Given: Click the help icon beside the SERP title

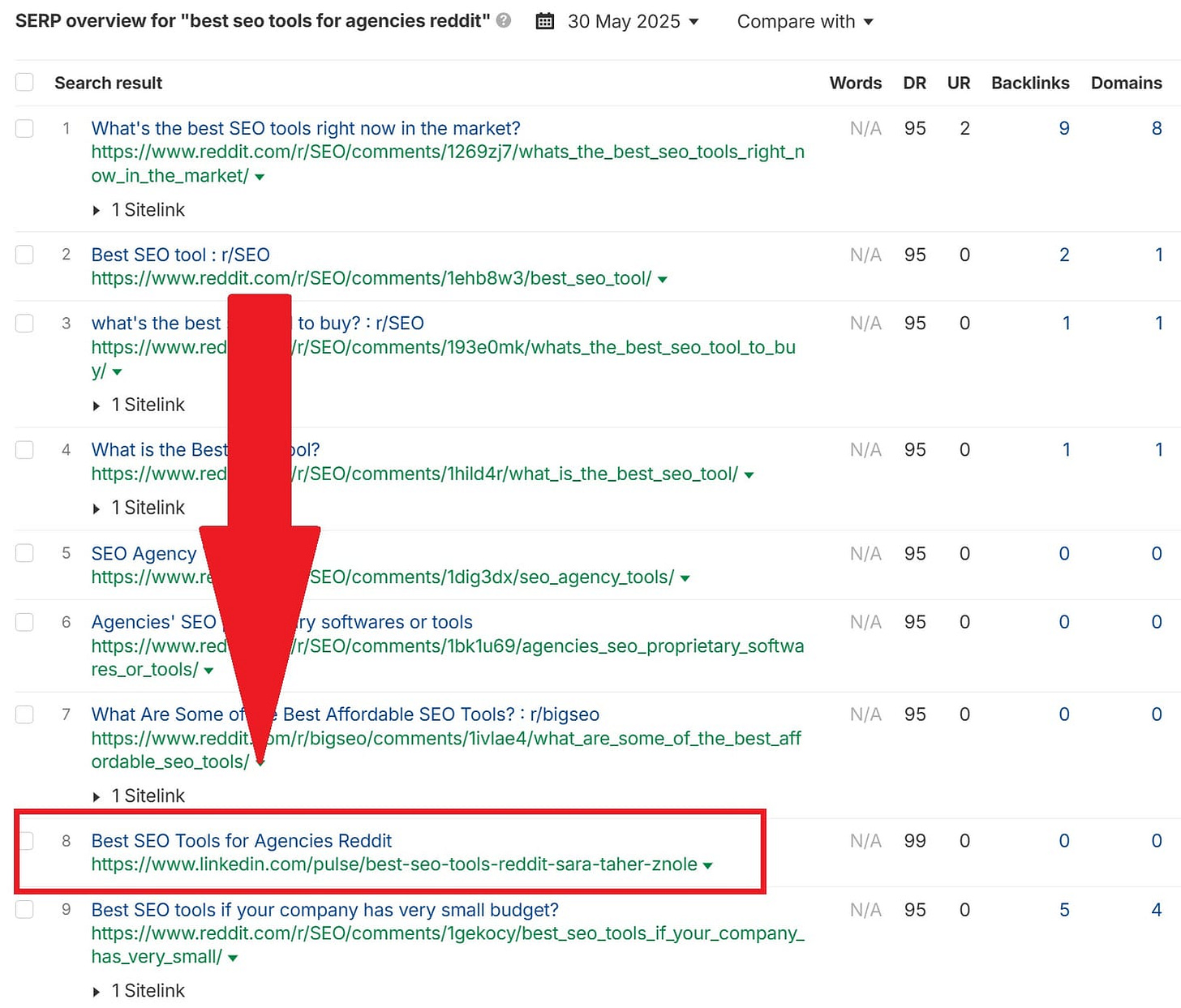Looking at the screenshot, I should (x=503, y=21).
